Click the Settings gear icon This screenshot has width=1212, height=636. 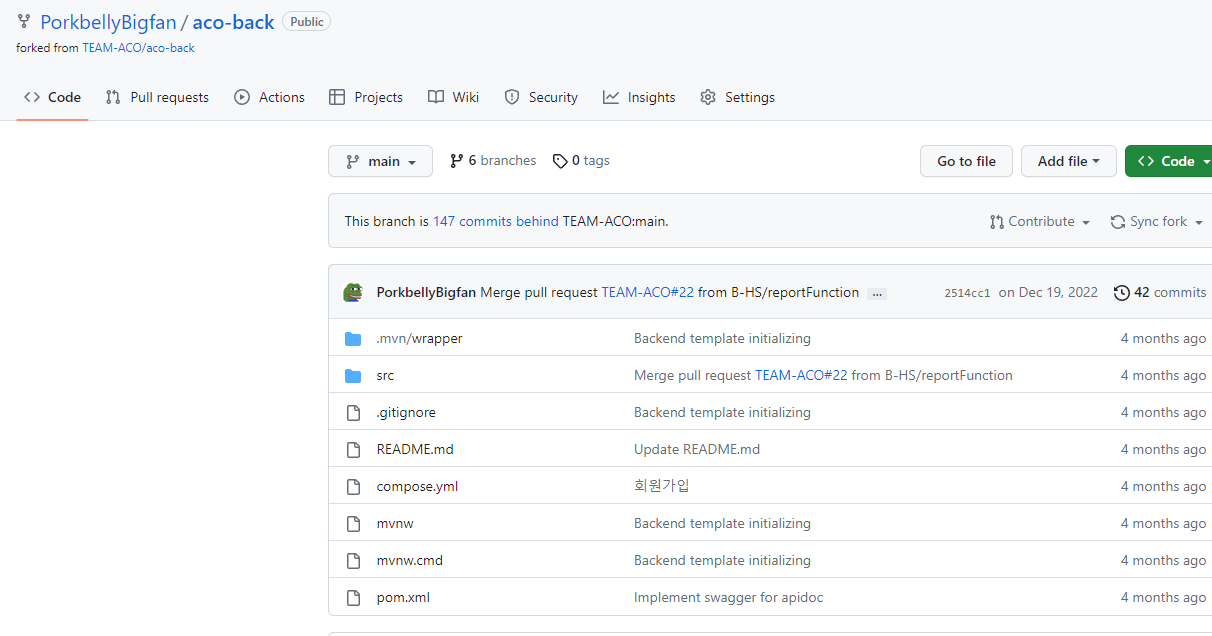pyautogui.click(x=708, y=97)
